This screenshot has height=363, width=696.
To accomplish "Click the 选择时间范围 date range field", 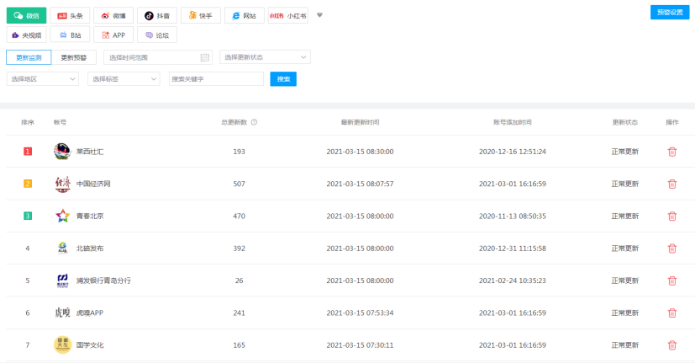I will (x=158, y=58).
